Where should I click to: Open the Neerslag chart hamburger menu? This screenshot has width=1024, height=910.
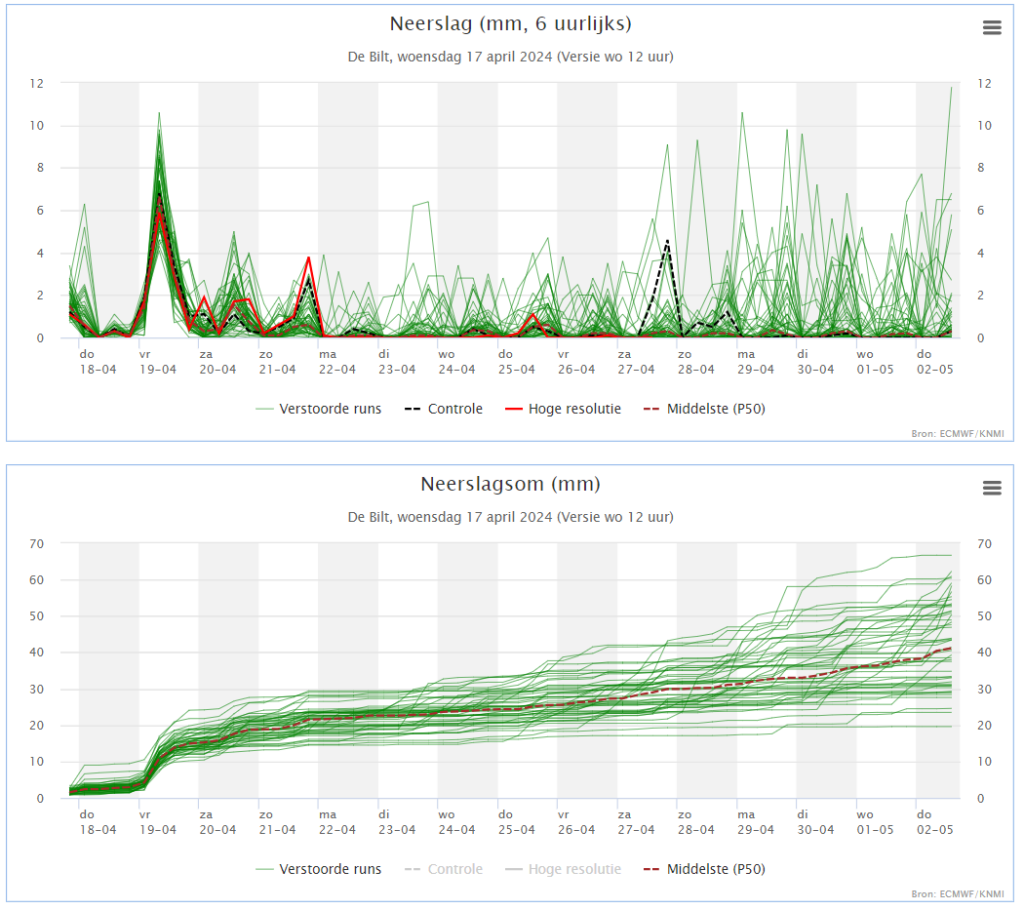click(x=991, y=27)
